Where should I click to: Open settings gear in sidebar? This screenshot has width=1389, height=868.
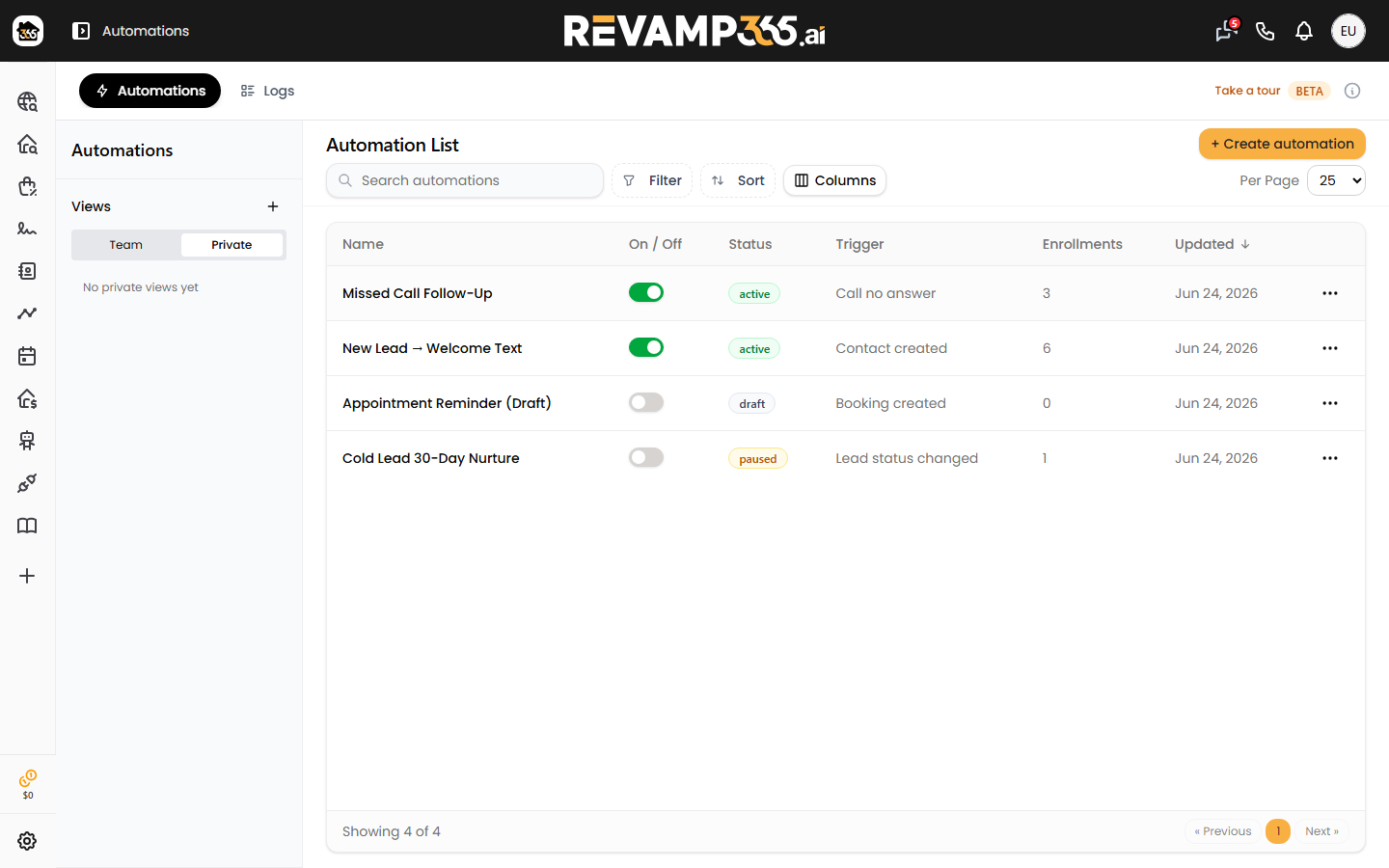(27, 841)
